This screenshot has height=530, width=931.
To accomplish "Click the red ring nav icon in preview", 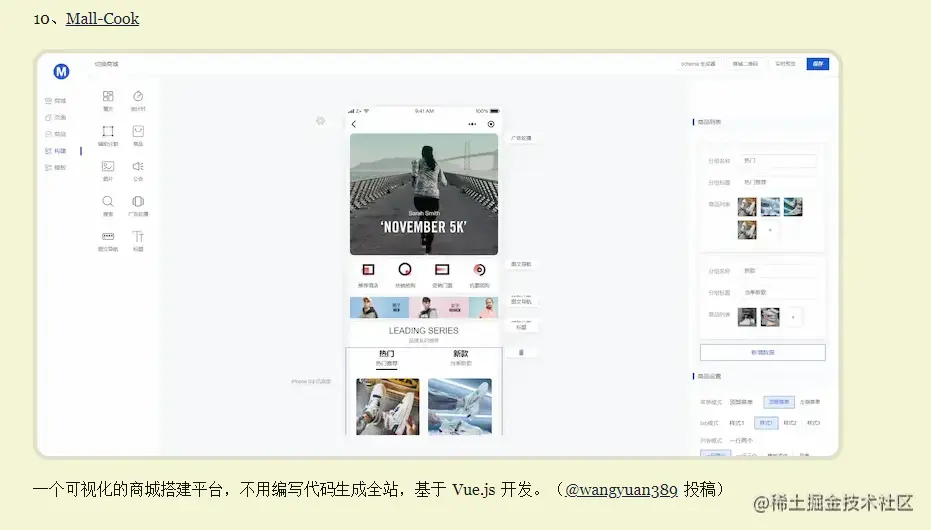I will (x=405, y=269).
